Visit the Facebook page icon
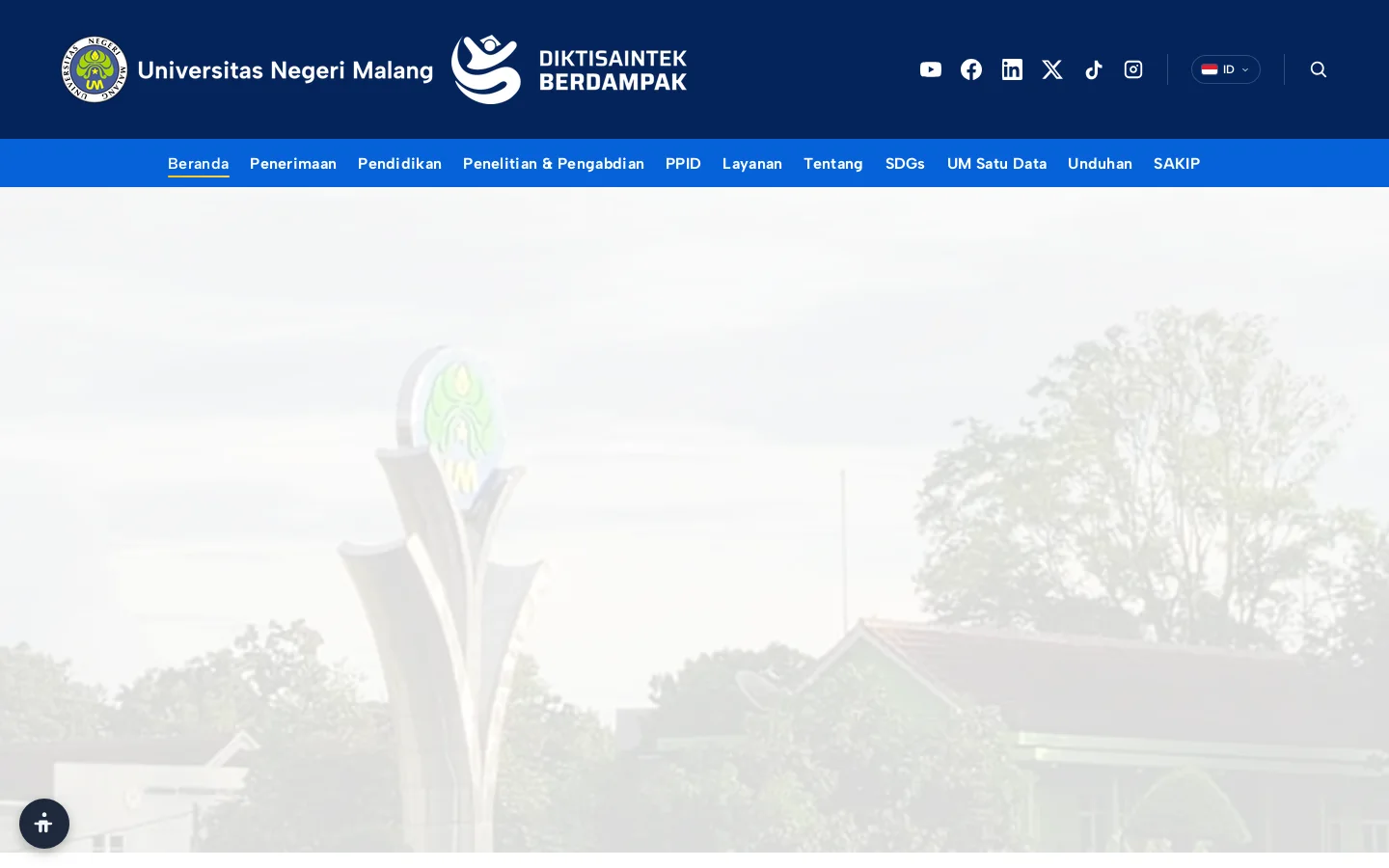 click(971, 69)
